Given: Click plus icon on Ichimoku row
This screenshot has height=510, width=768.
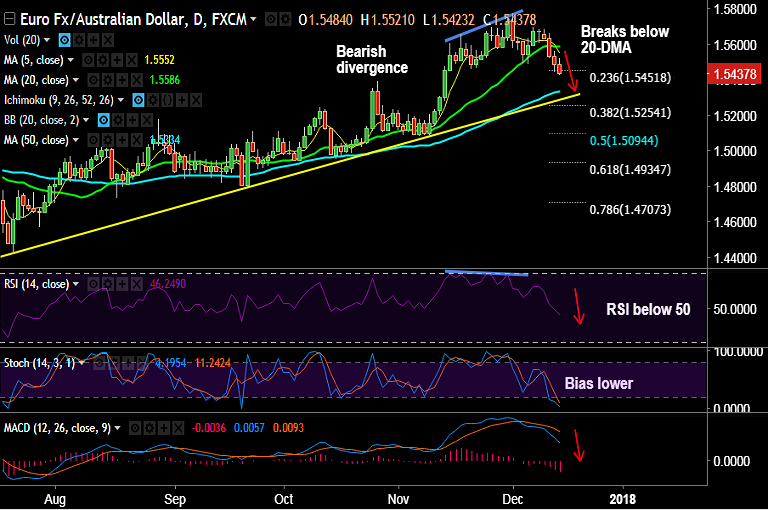Looking at the screenshot, I should pos(182,100).
